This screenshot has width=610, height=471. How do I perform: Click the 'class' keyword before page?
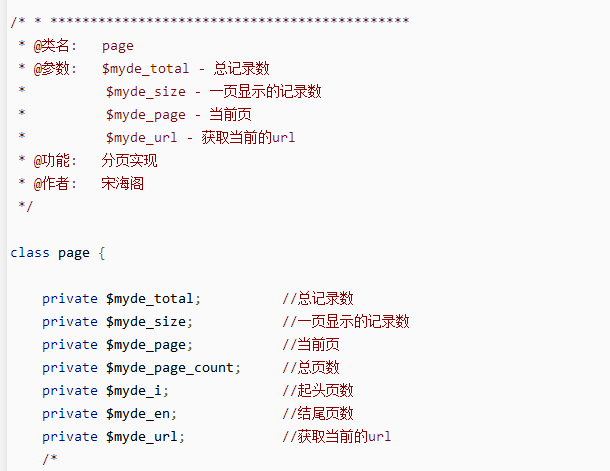click(30, 253)
